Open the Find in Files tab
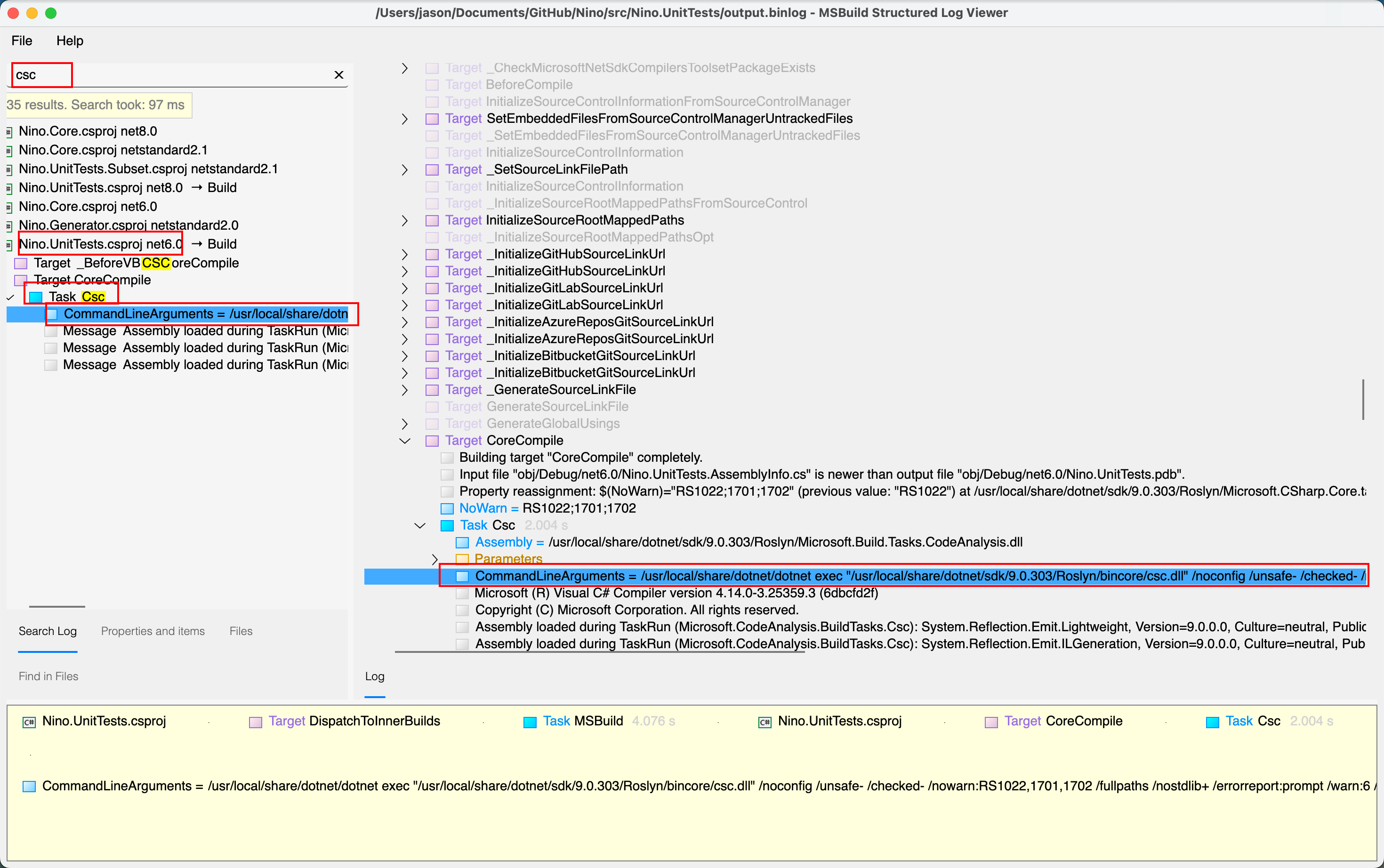This screenshot has width=1384, height=868. [x=48, y=676]
